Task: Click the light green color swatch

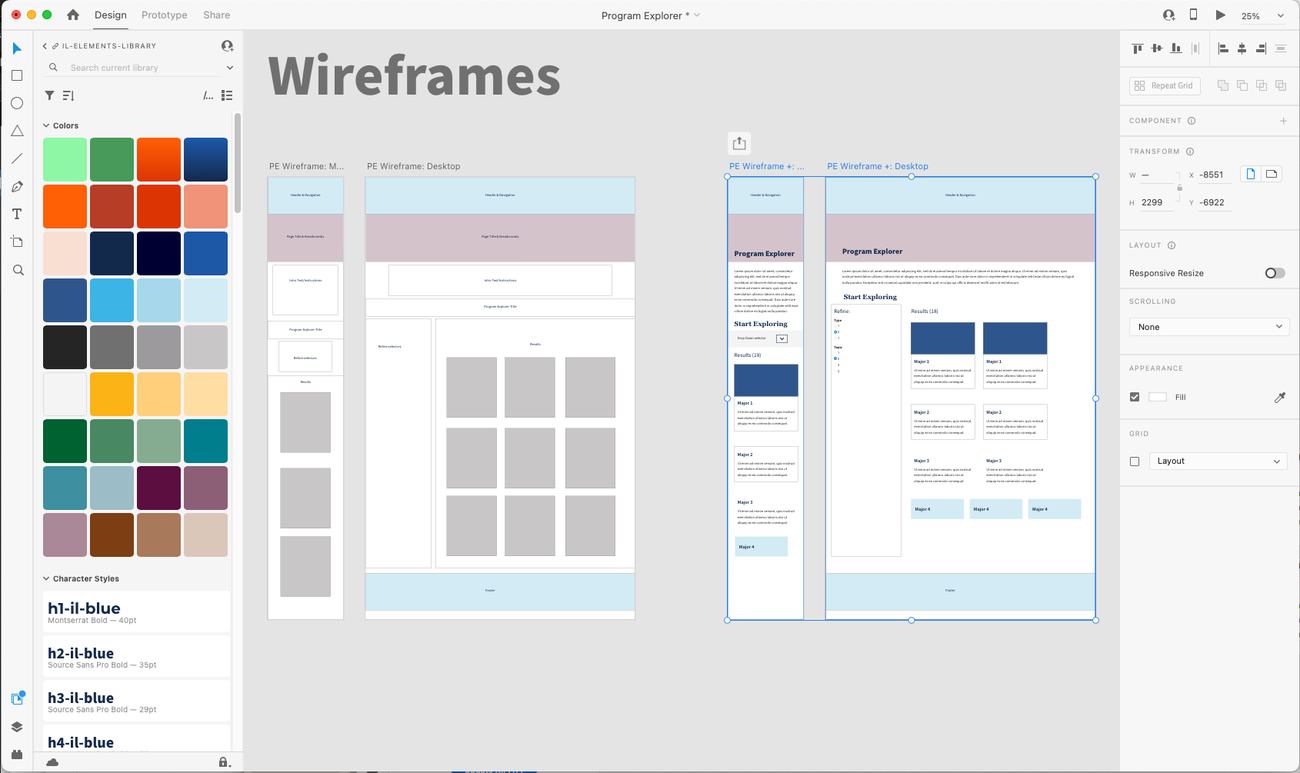Action: (65, 160)
